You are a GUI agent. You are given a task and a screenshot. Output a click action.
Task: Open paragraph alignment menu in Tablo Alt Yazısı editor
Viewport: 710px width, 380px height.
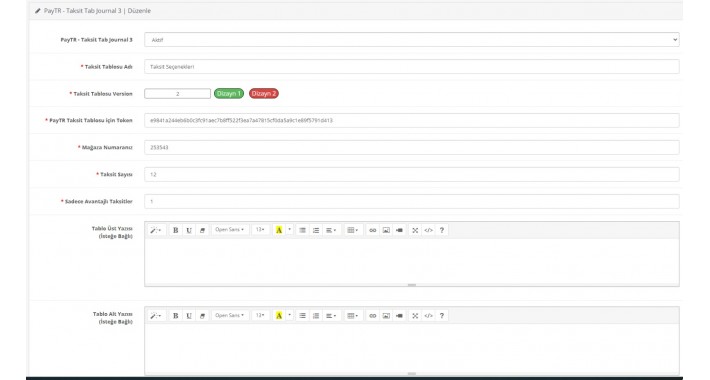point(331,316)
